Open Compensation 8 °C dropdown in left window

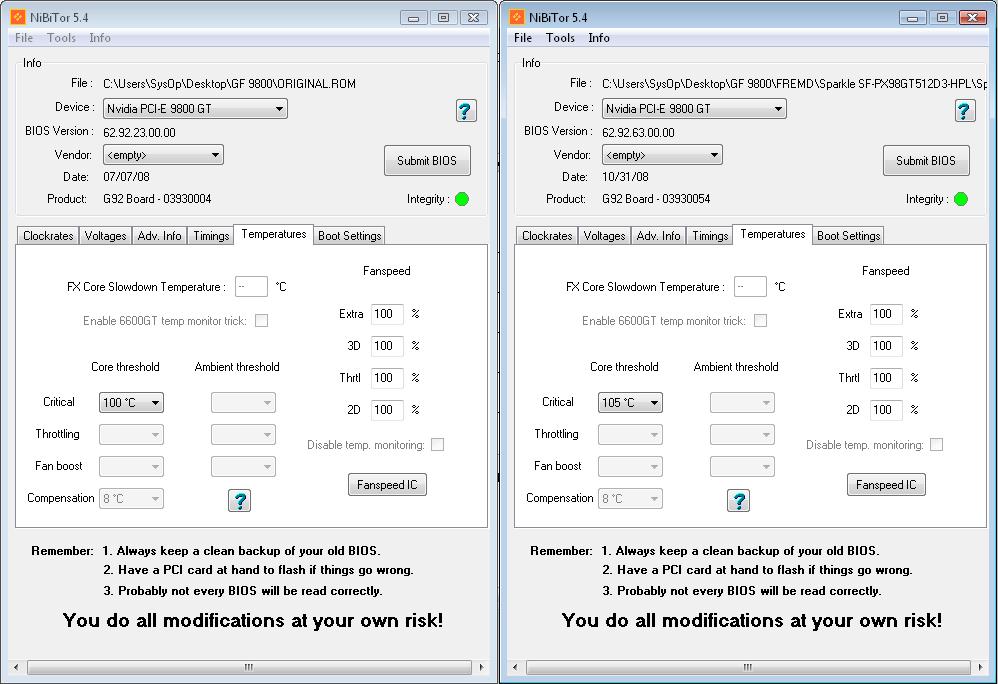click(x=131, y=498)
